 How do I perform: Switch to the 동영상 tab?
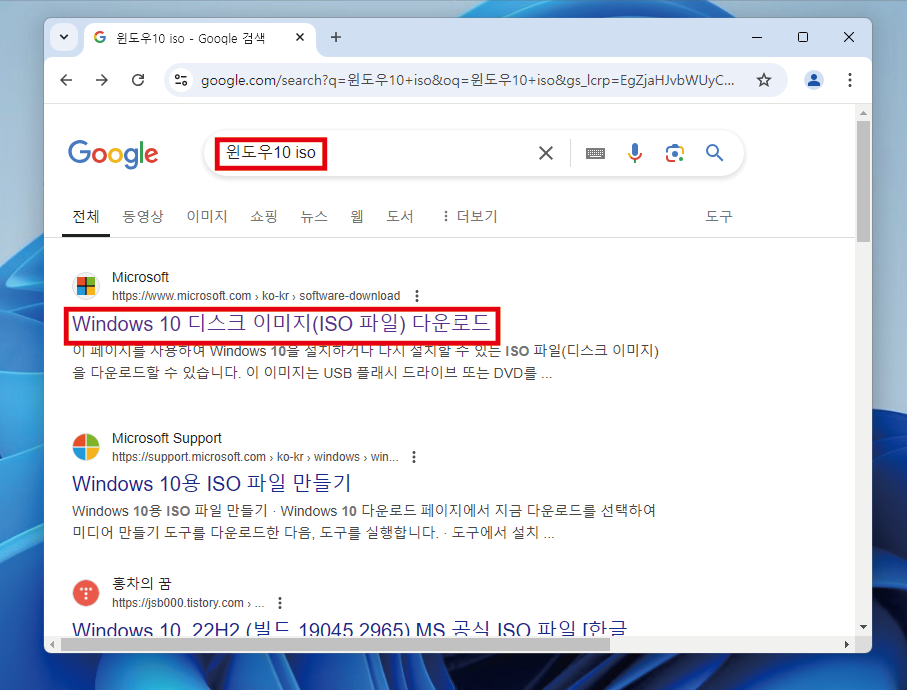coord(143,216)
